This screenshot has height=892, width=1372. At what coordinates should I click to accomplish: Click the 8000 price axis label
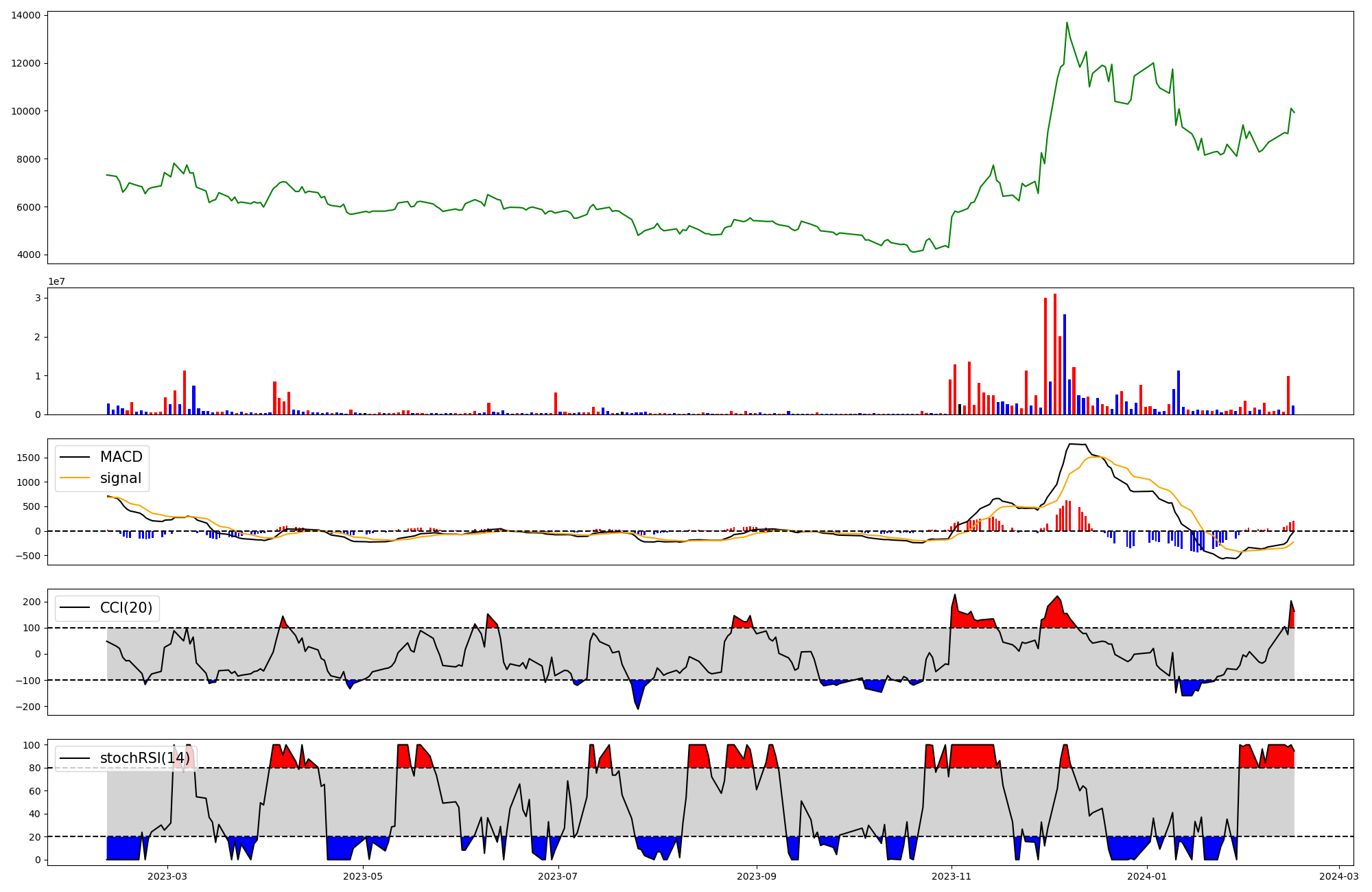click(x=29, y=159)
